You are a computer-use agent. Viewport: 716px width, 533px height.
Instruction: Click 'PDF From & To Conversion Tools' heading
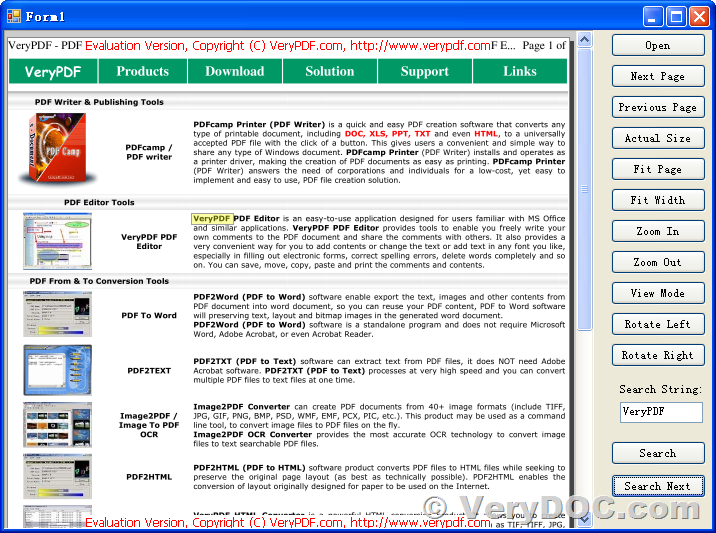coord(99,281)
